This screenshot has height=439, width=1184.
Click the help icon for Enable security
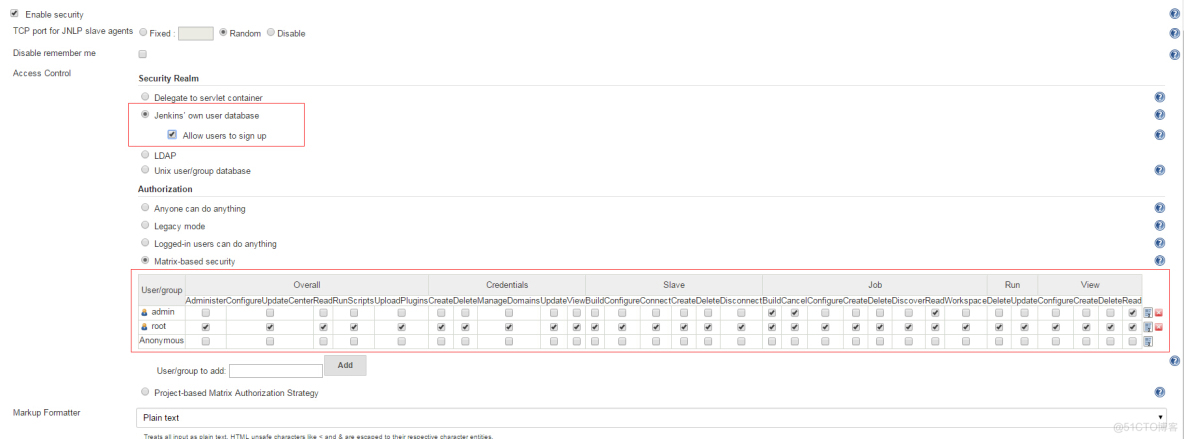point(1174,14)
